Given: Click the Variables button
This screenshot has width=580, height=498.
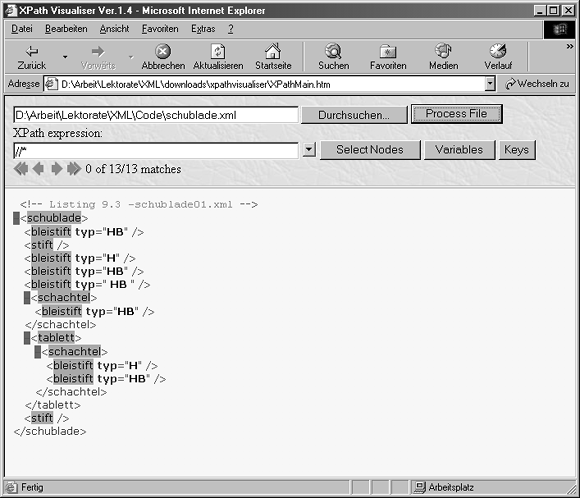Looking at the screenshot, I should (459, 150).
